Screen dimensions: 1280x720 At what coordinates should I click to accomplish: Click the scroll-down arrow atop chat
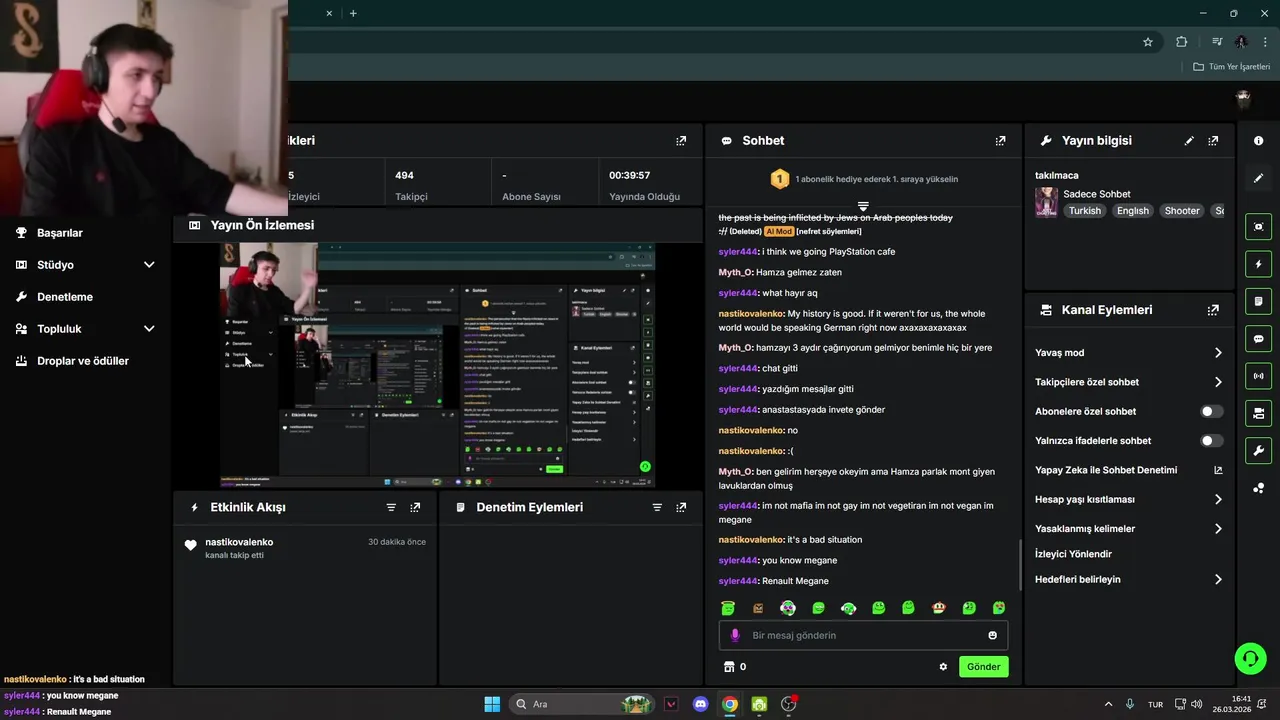[863, 207]
